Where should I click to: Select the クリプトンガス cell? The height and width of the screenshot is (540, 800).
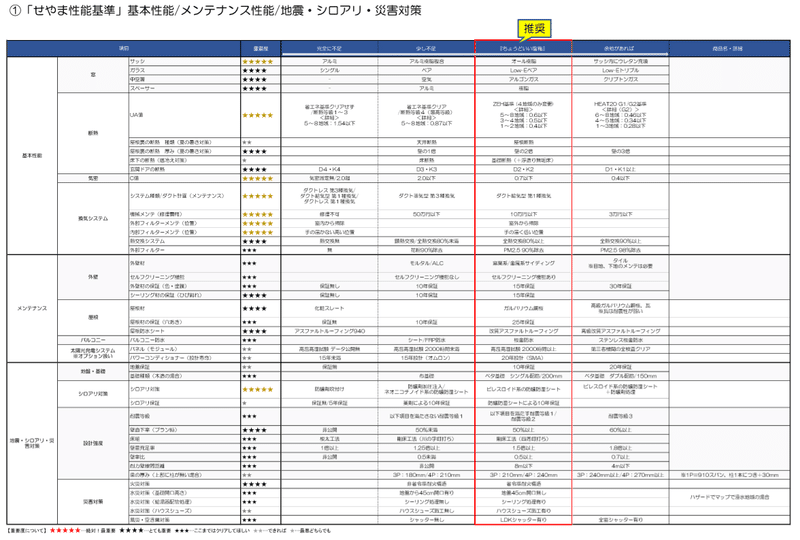tap(620, 80)
